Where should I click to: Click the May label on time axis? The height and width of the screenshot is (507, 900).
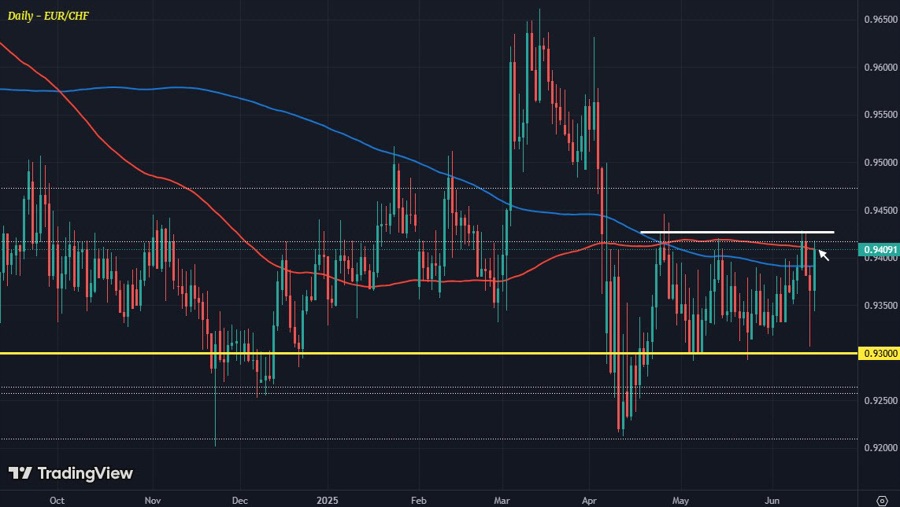(x=681, y=499)
